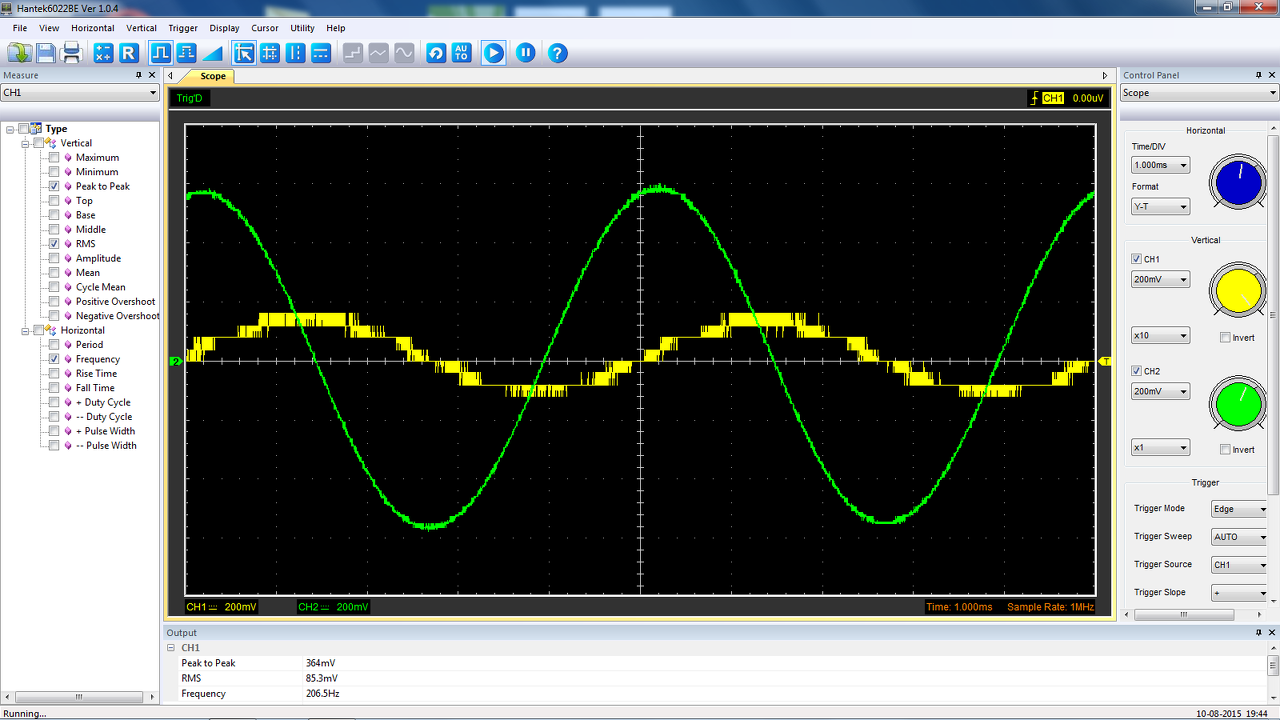Click the blue ramp triangle toolbar icon
Screen dimensions: 1280x720
click(x=212, y=53)
